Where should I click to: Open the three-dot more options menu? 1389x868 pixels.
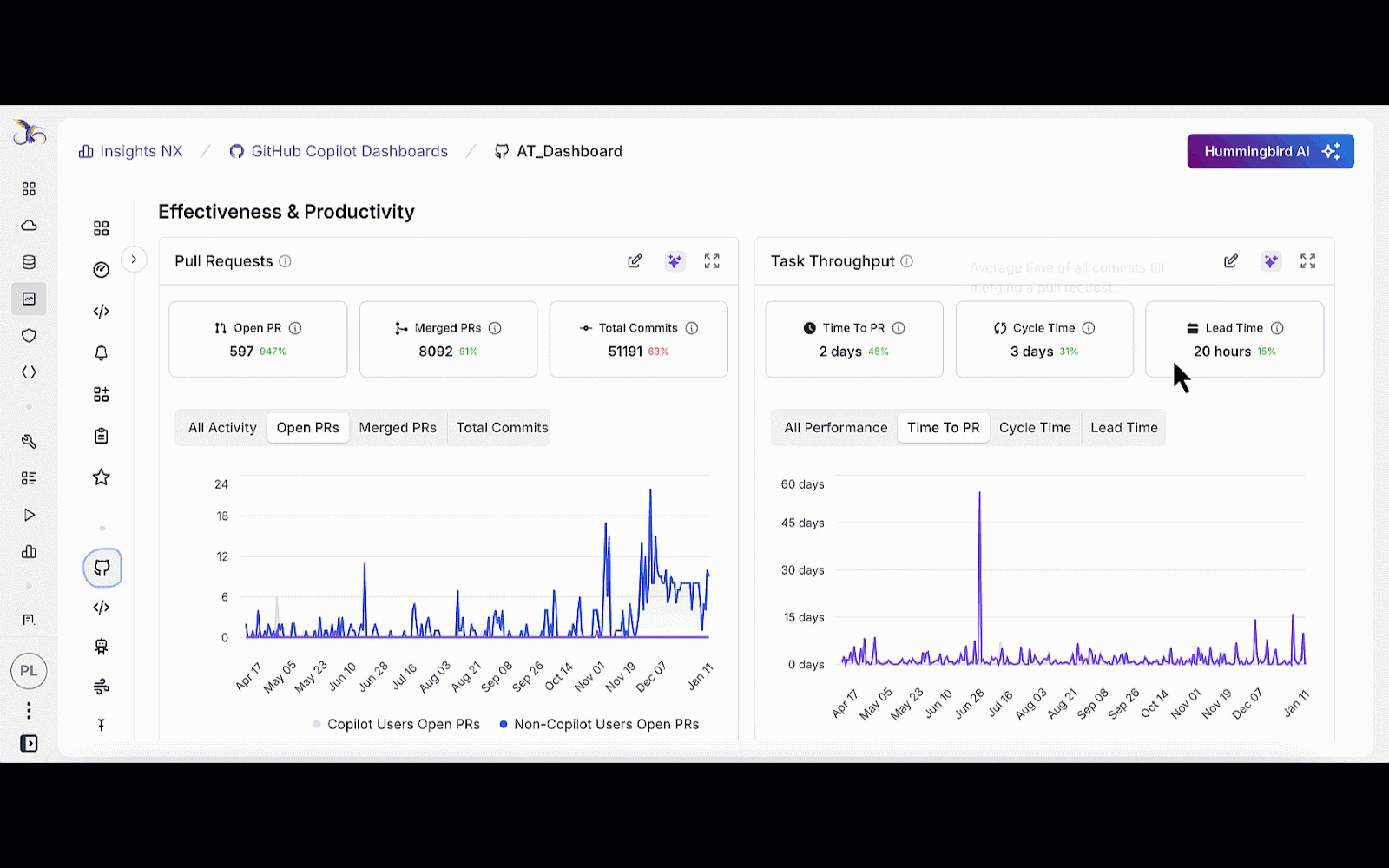coord(29,711)
